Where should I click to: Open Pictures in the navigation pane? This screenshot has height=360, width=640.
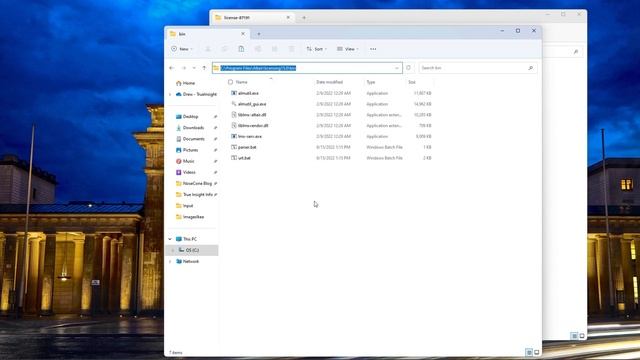(190, 150)
